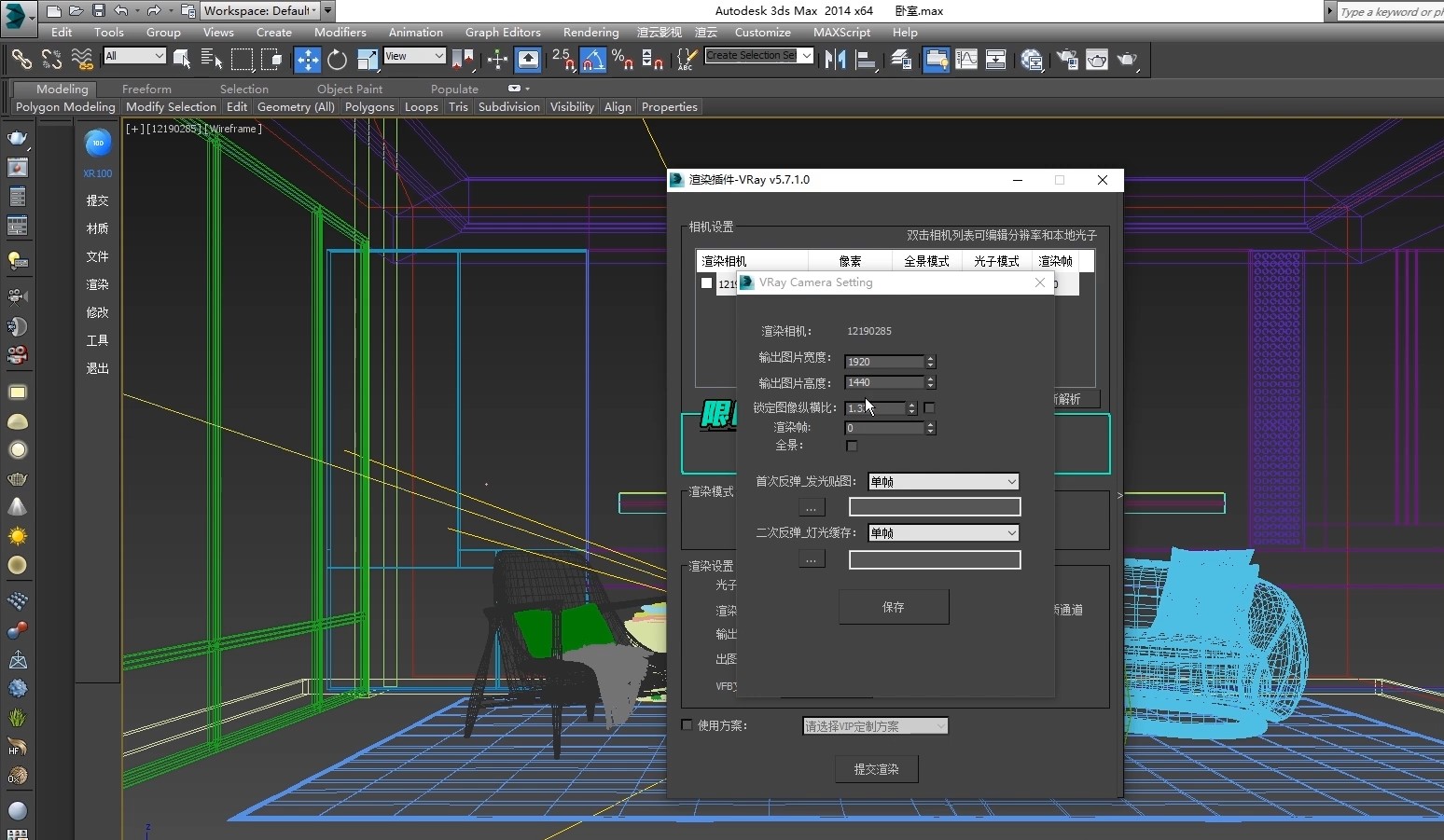Open the Graph Editors menu
This screenshot has height=840, width=1444.
point(503,32)
